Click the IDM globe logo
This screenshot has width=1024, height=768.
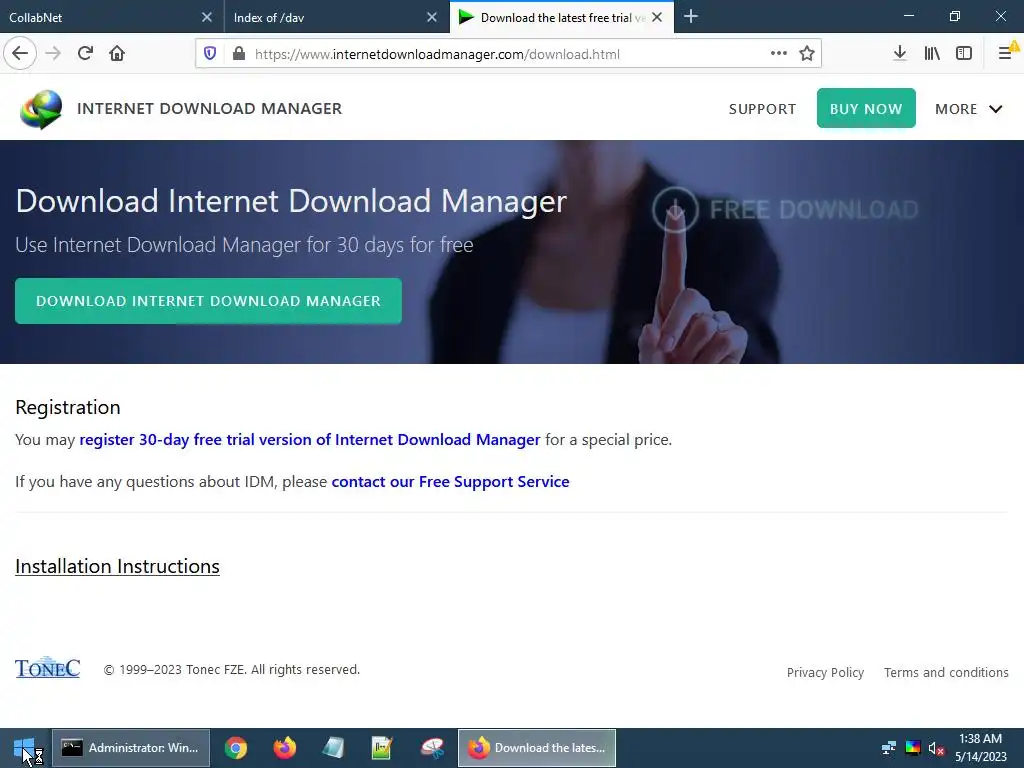(41, 109)
